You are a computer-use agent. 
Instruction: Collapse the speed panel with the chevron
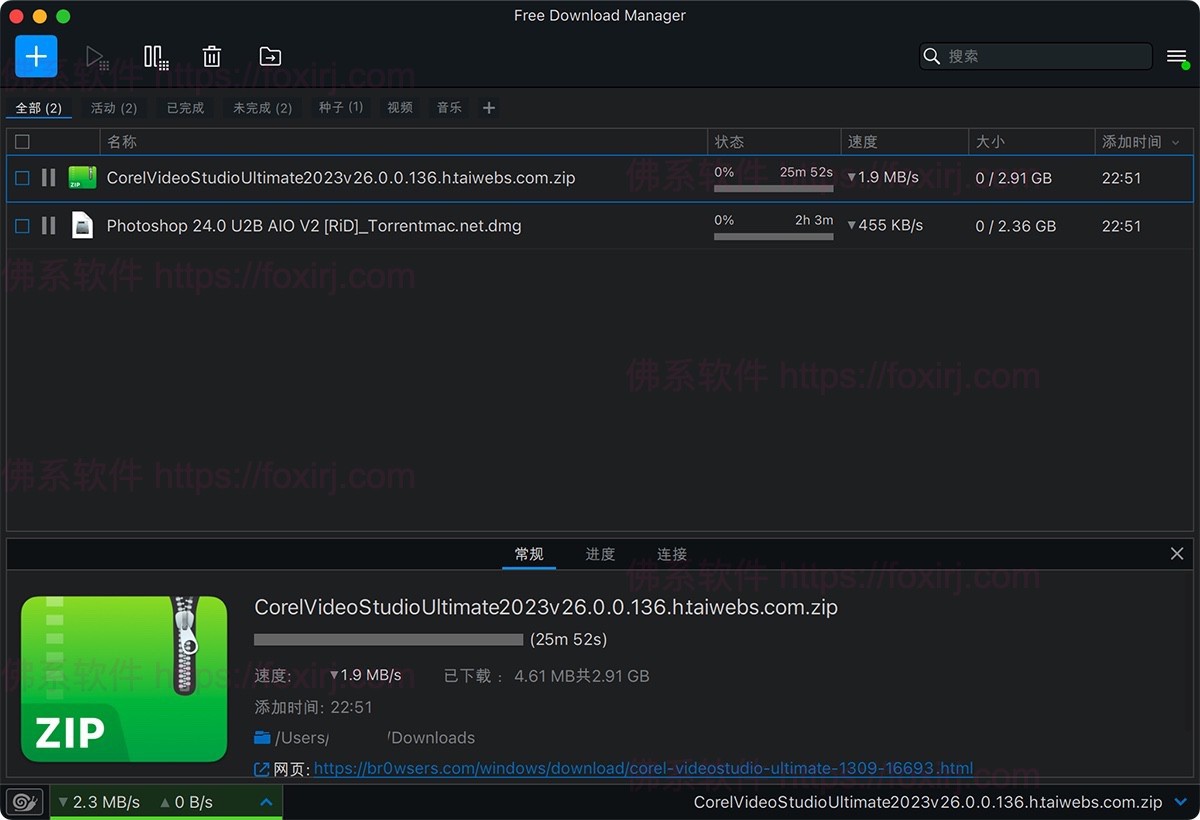click(x=265, y=801)
